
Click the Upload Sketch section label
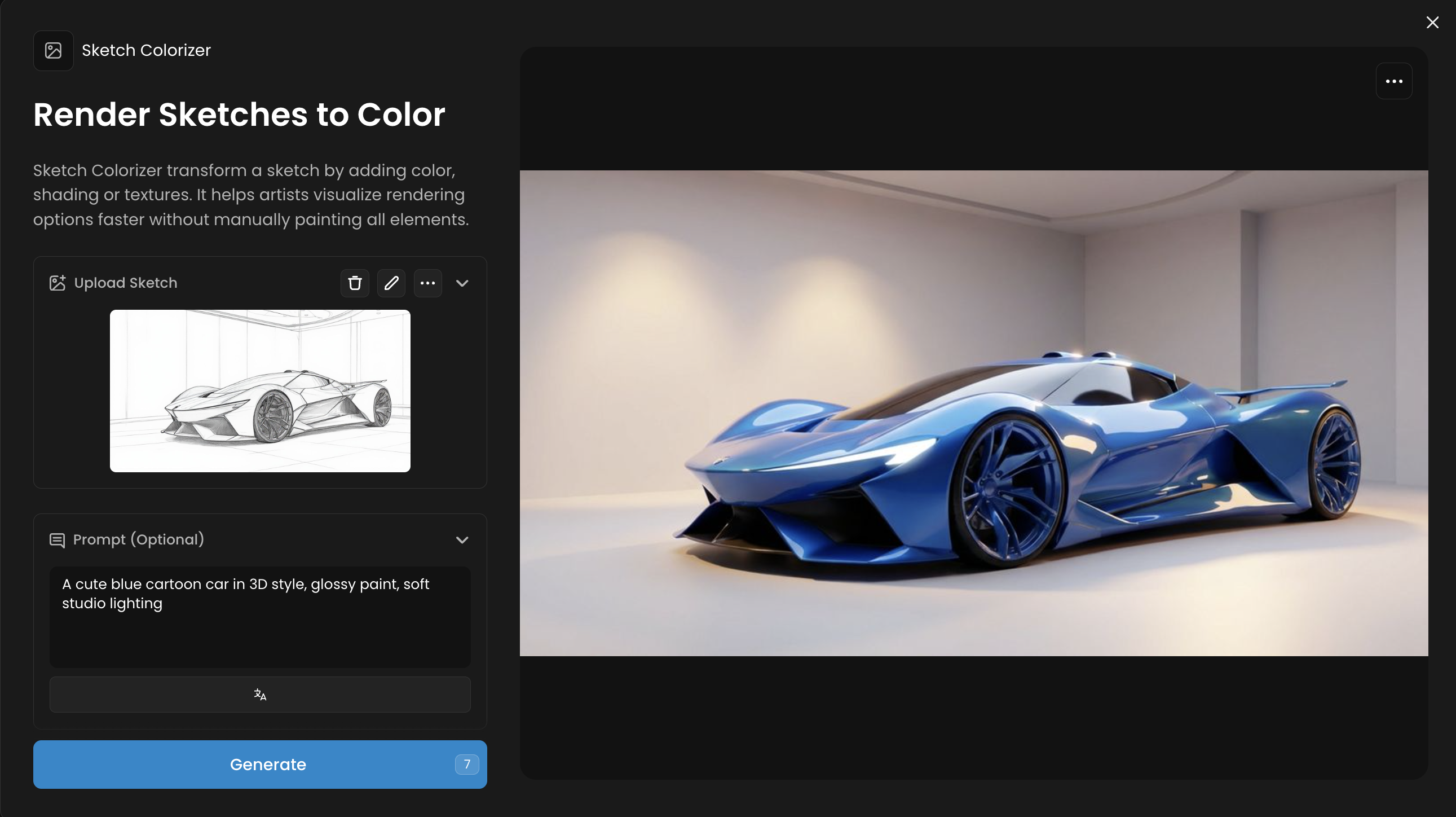(x=126, y=283)
